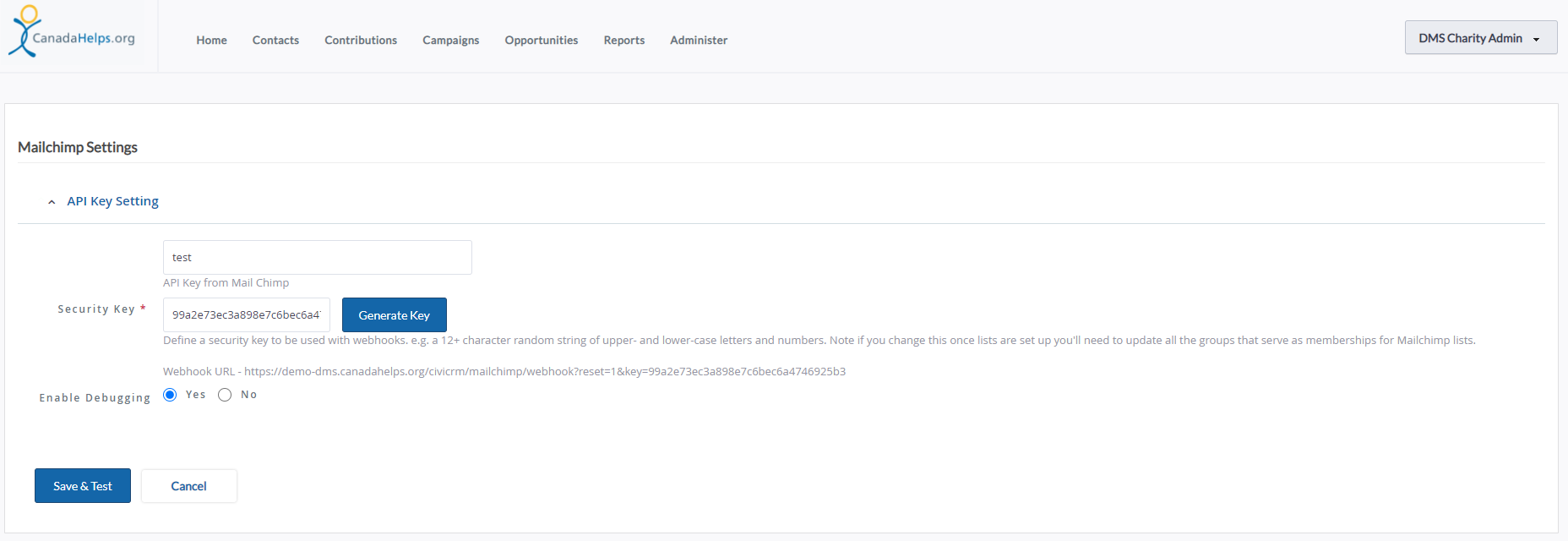The width and height of the screenshot is (1568, 541).
Task: Click the Security Key input field
Action: pyautogui.click(x=246, y=314)
